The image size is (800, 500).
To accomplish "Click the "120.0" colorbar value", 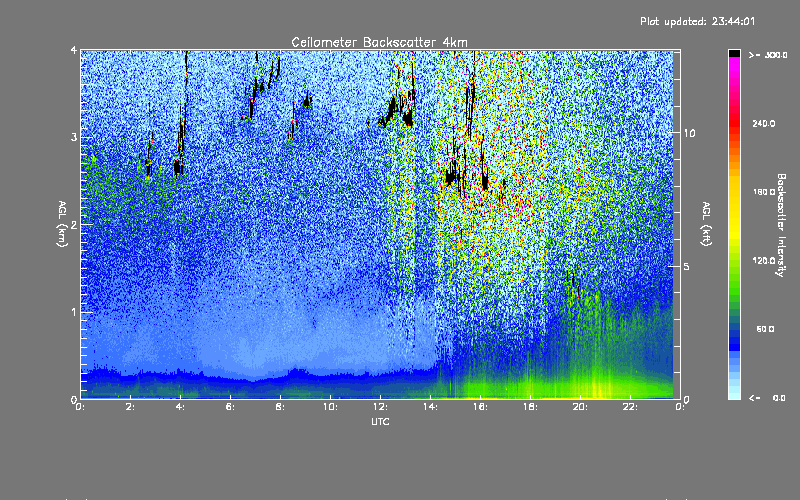I will (x=764, y=260).
